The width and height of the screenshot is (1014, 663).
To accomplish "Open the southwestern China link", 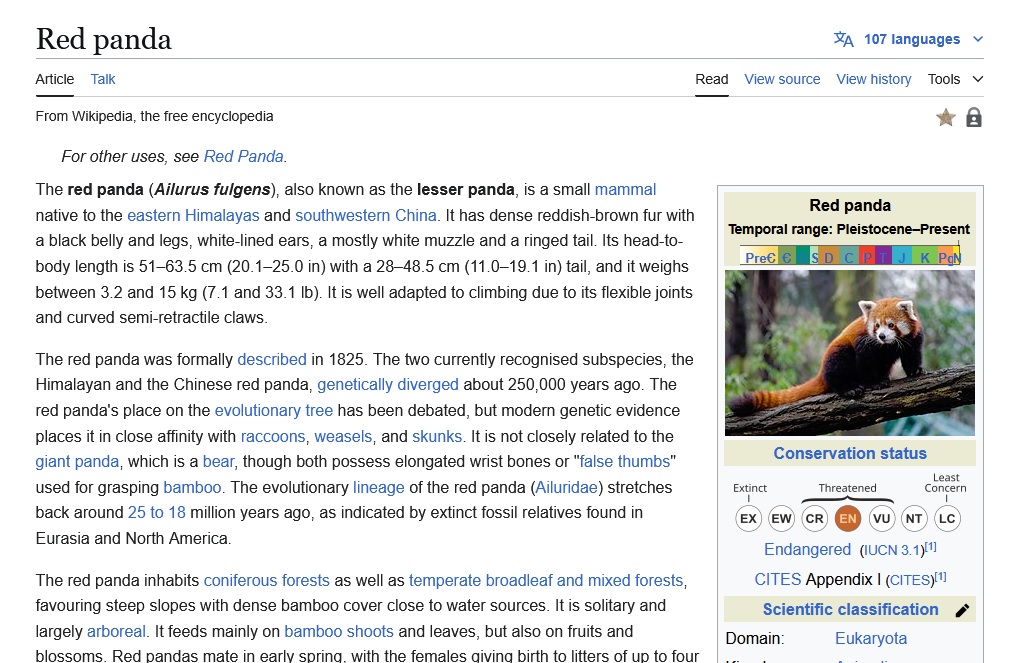I will (x=366, y=215).
